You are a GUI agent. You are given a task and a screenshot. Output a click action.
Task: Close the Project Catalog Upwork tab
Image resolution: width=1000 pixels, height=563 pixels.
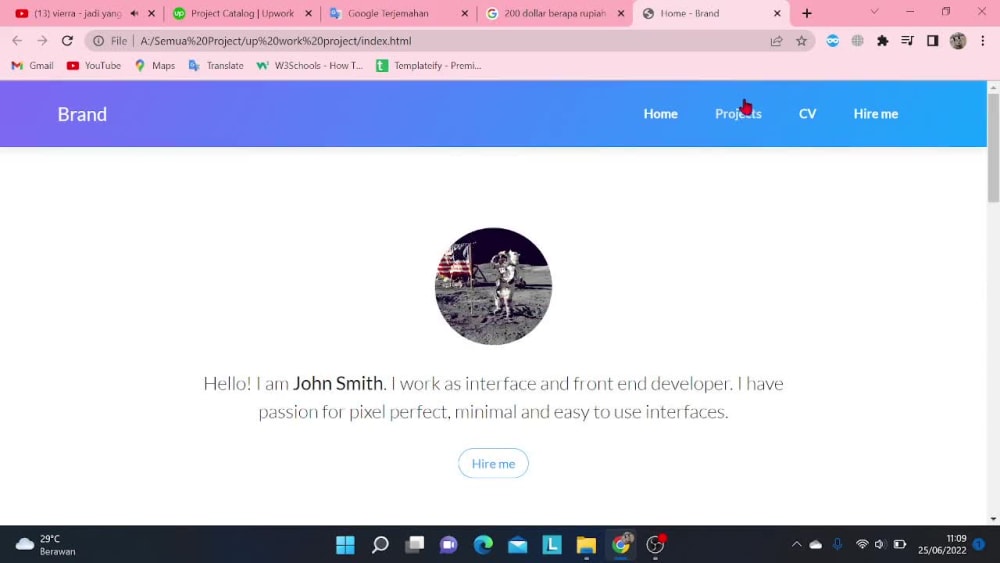(308, 13)
